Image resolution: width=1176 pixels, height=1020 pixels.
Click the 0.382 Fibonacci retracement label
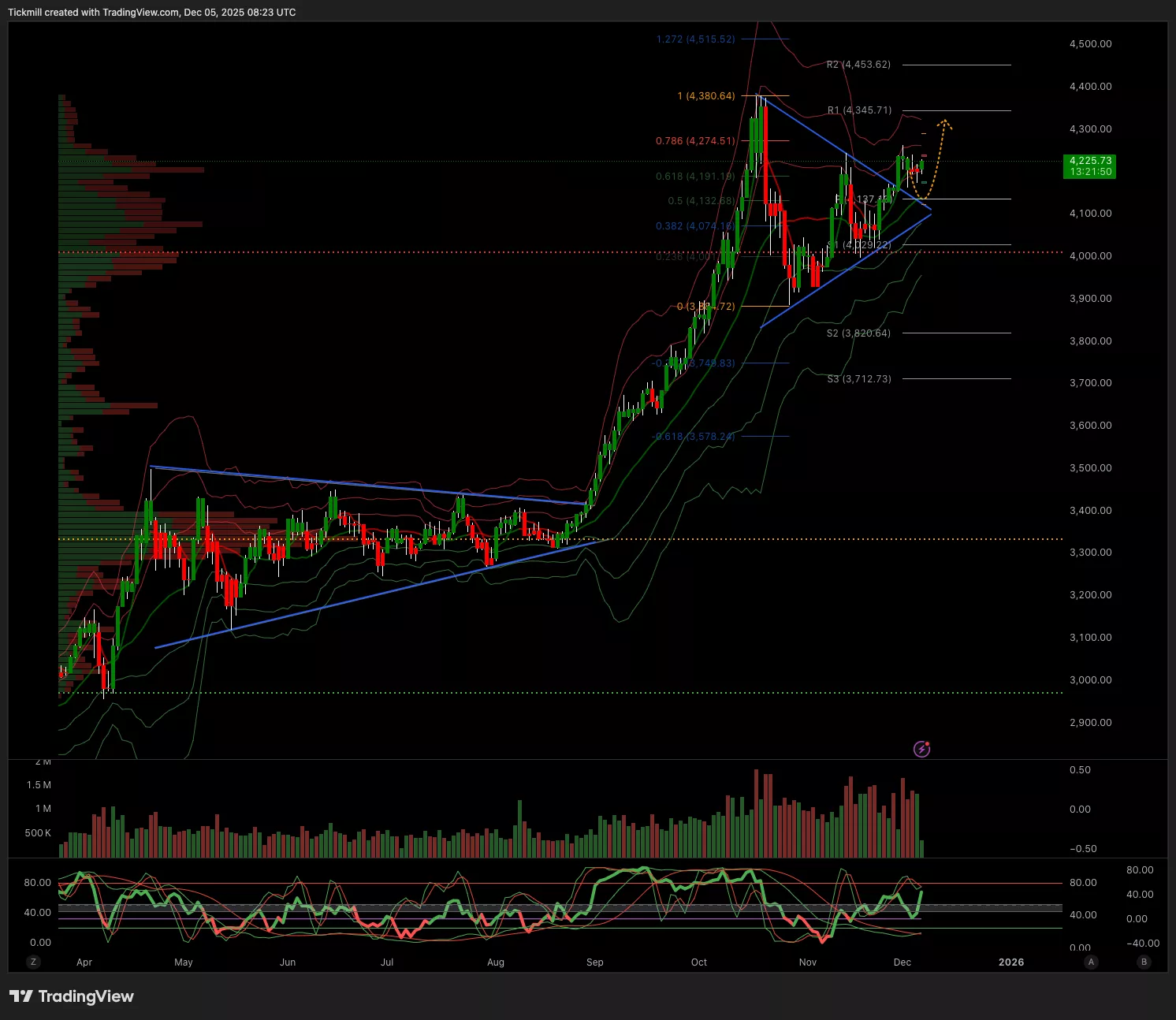[x=694, y=226]
